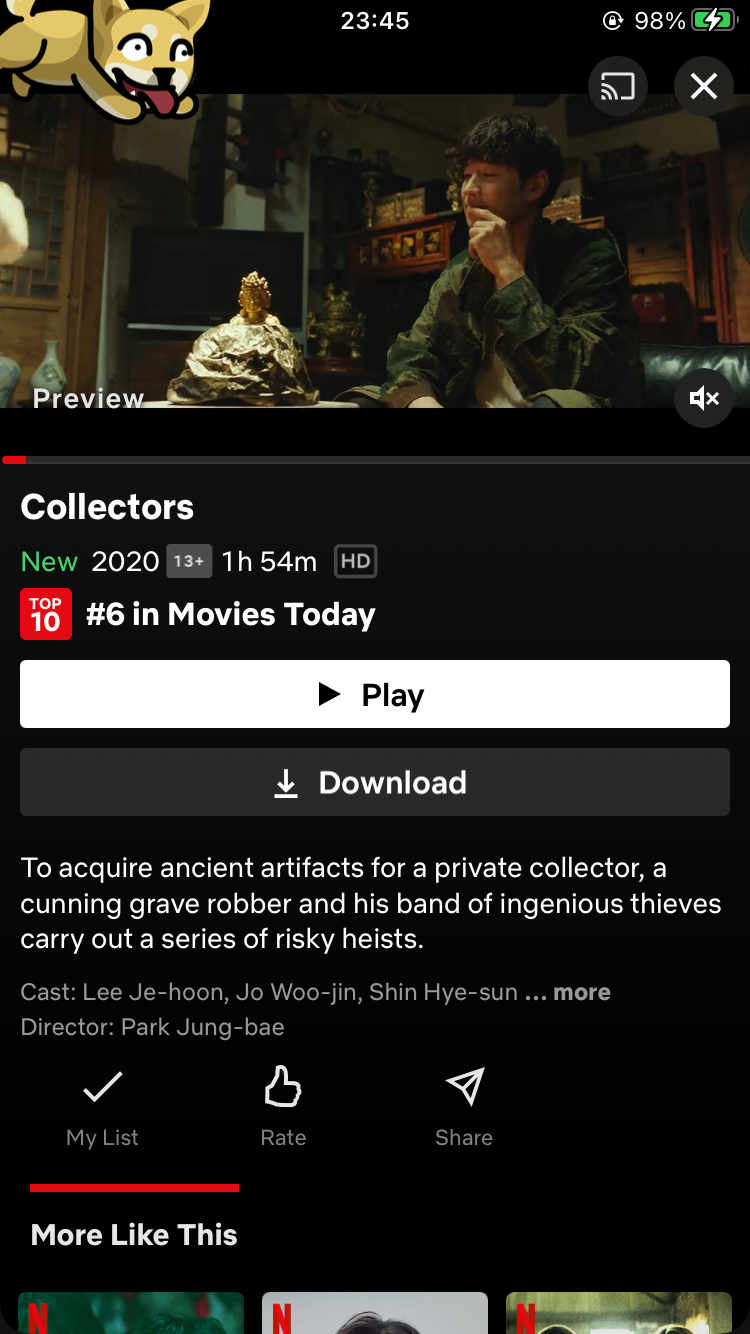Rate the movie with thumbs up icon
Viewport: 750px width, 1334px height.
point(283,1108)
